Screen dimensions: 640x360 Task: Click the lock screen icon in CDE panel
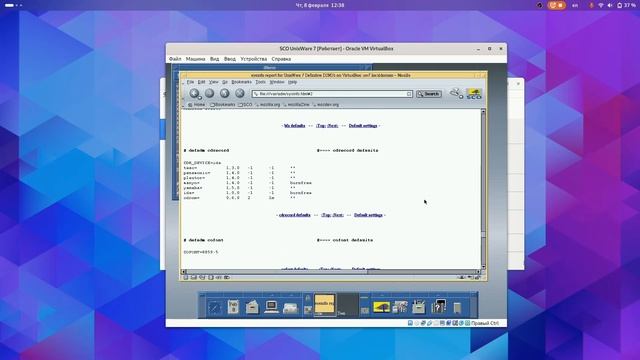click(x=308, y=299)
